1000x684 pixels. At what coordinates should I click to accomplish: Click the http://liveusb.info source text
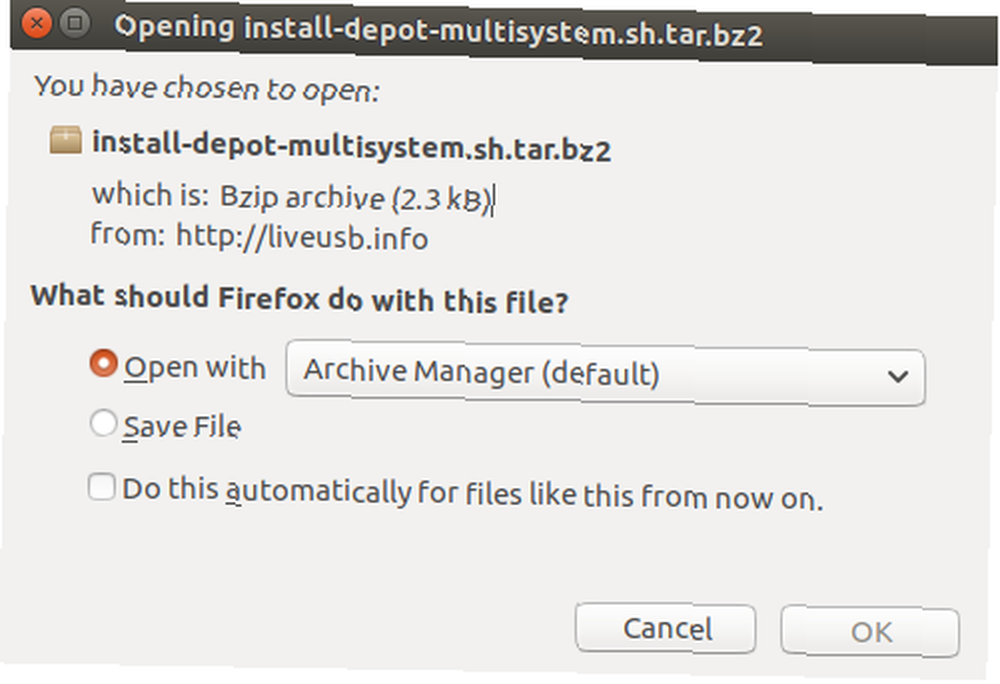[302, 236]
